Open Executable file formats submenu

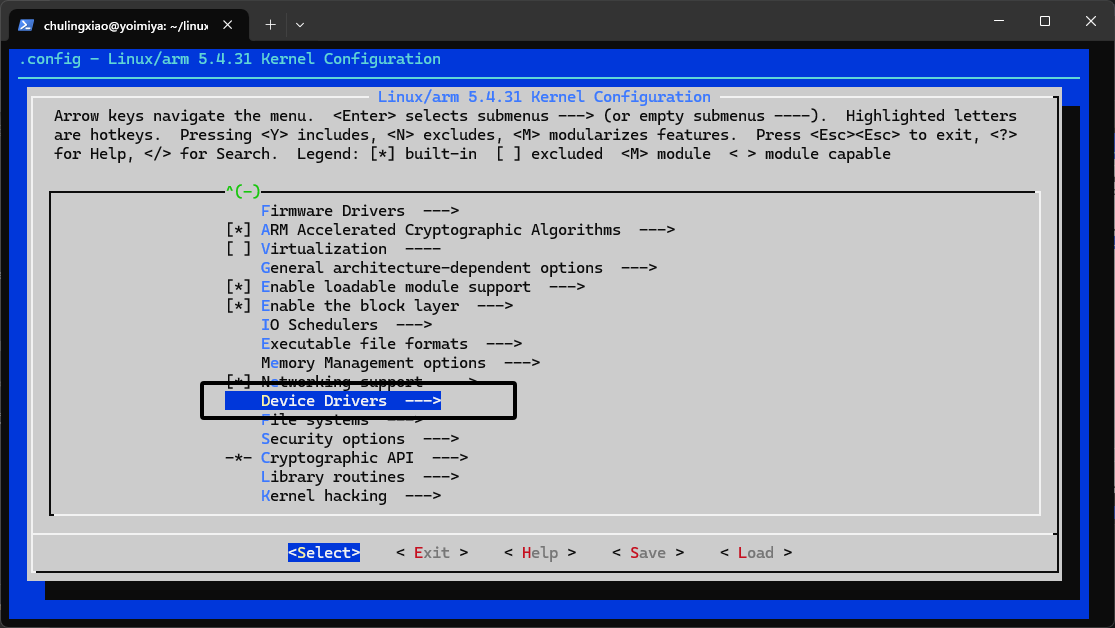(391, 344)
